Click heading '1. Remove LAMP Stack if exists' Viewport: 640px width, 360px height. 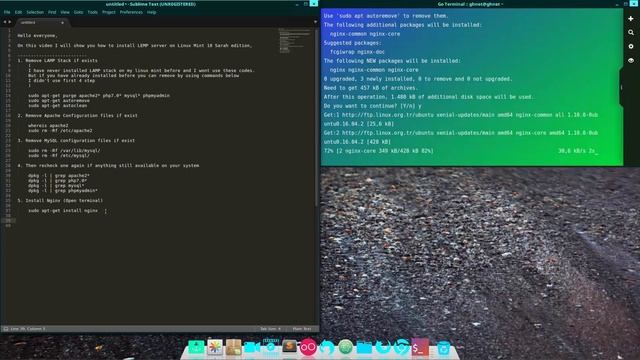point(58,60)
